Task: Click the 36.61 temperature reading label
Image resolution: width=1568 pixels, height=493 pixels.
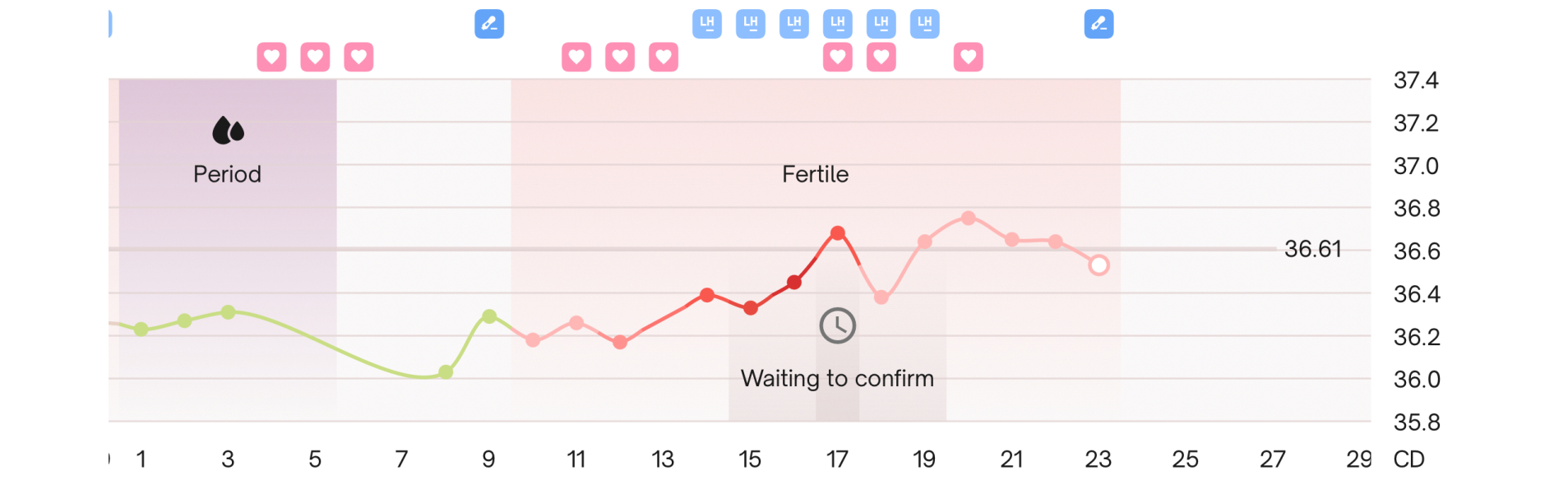Action: pyautogui.click(x=1313, y=249)
